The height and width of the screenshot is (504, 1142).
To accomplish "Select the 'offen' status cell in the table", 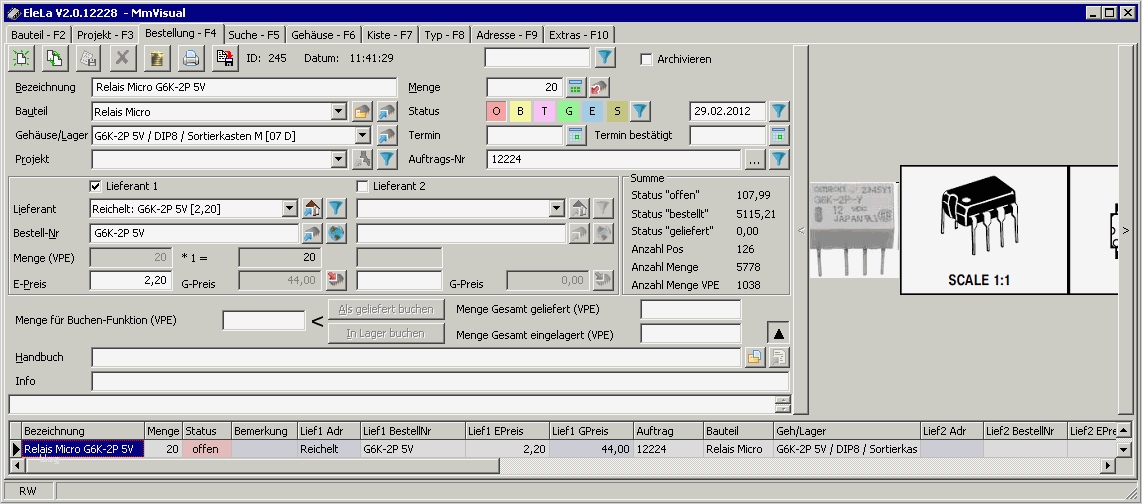I will point(206,449).
